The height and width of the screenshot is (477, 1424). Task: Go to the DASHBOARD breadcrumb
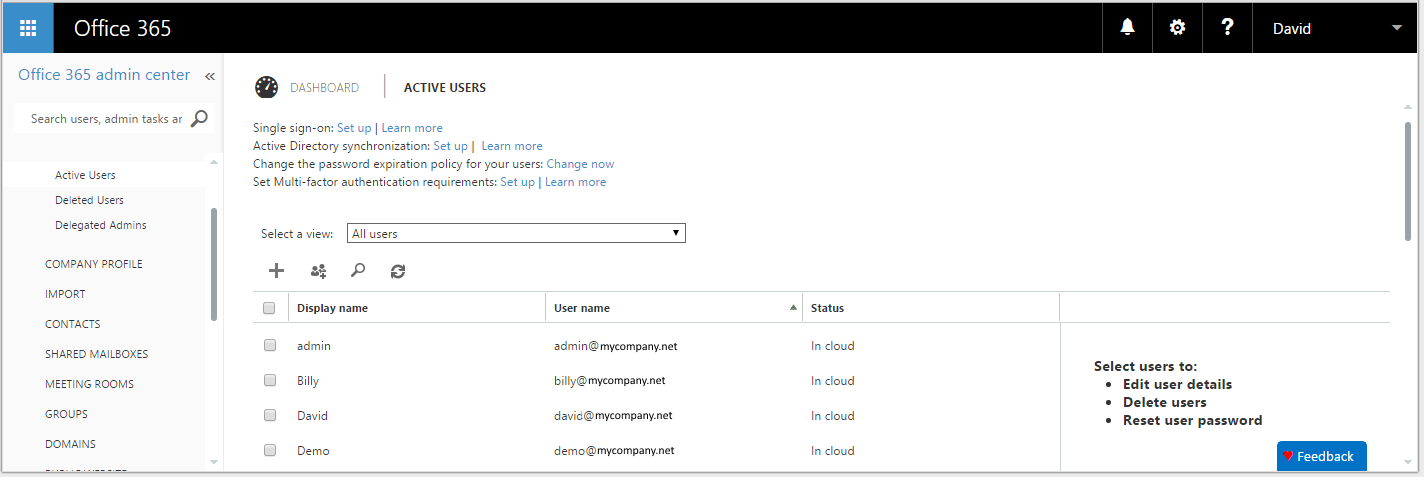coord(324,88)
